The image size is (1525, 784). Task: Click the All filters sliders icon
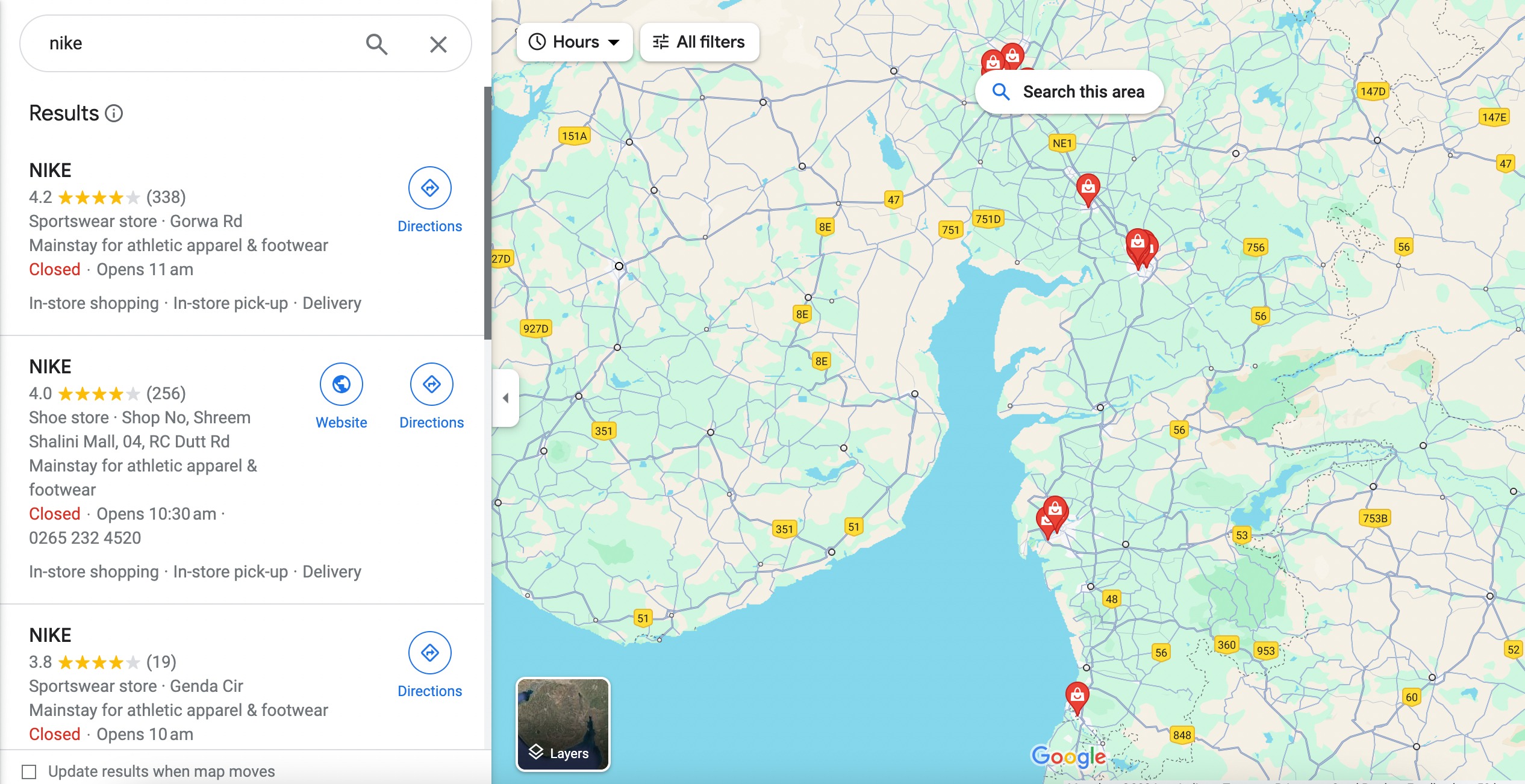click(x=659, y=42)
